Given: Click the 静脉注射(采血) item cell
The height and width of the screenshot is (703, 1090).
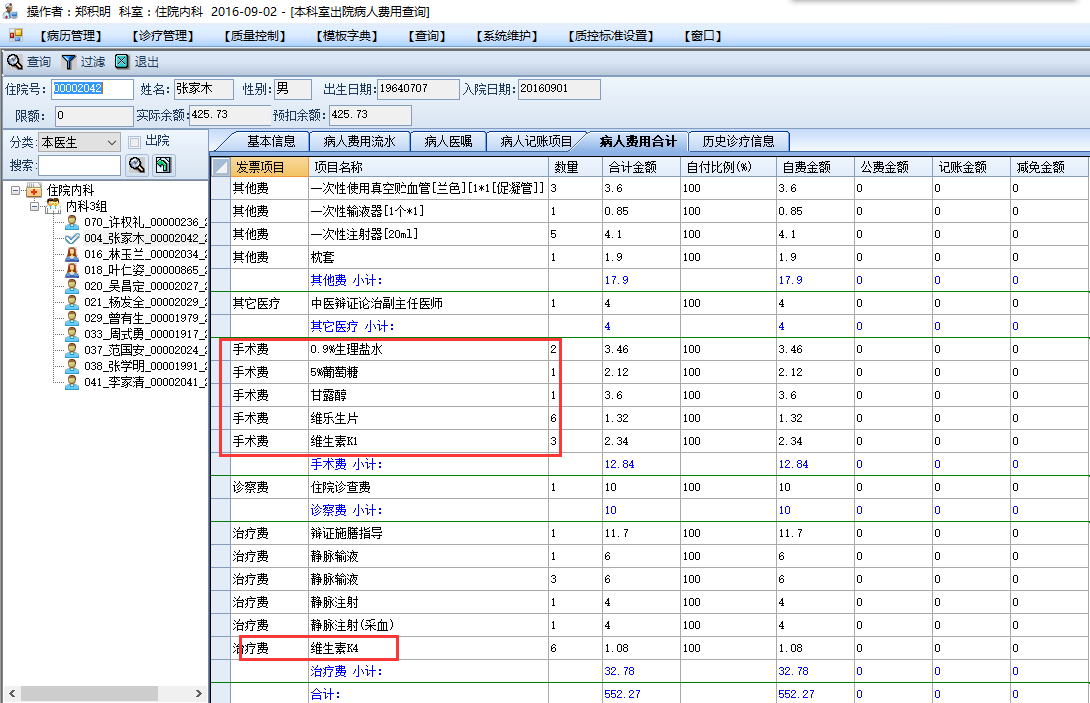Looking at the screenshot, I should [x=428, y=625].
